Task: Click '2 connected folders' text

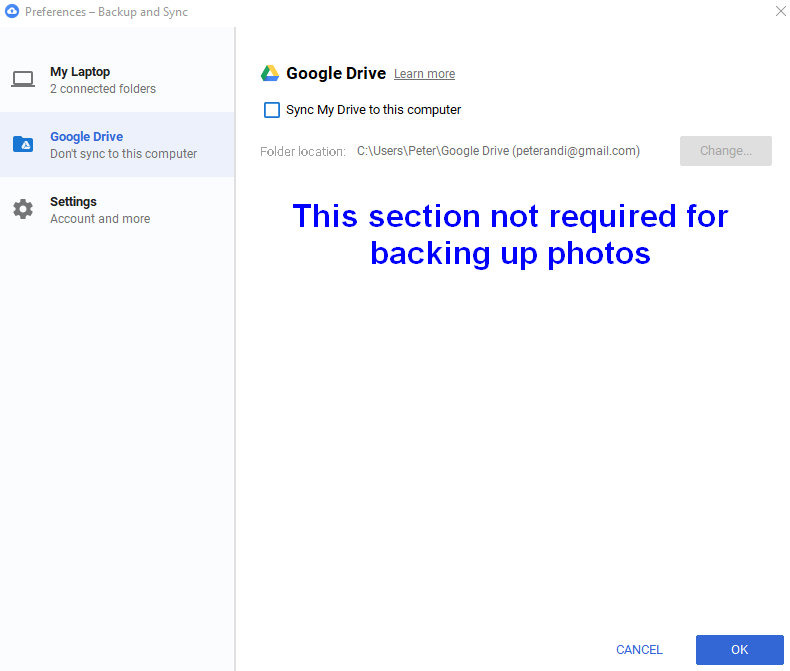Action: pos(103,89)
